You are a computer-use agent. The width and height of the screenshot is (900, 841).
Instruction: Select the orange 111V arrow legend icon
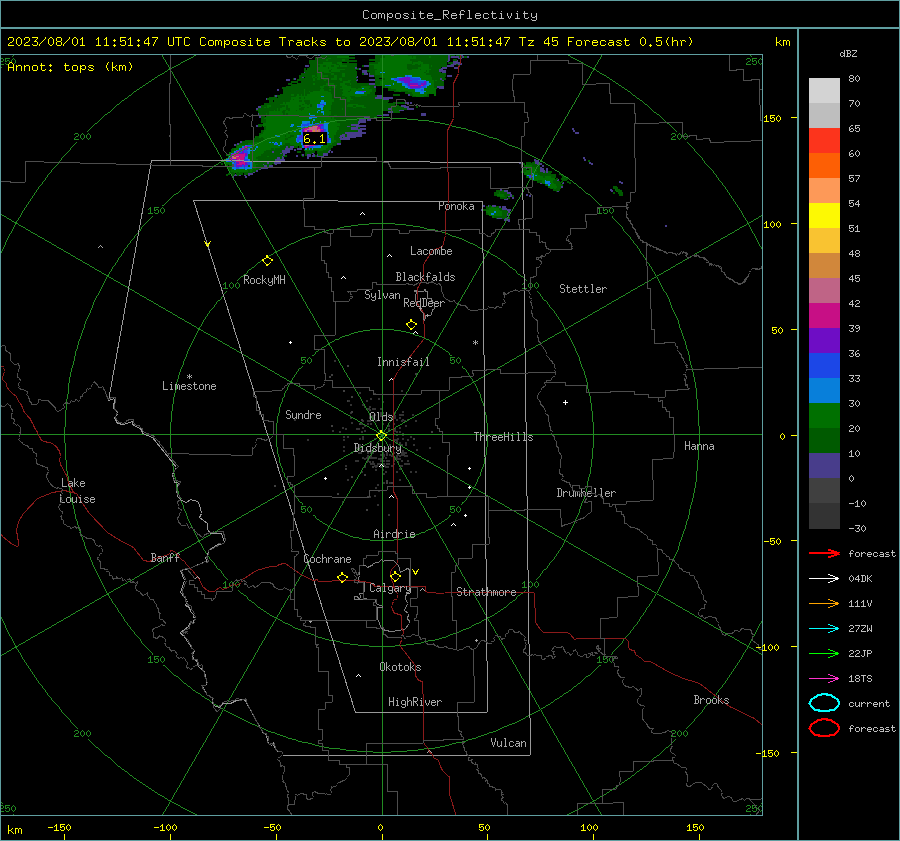click(824, 603)
